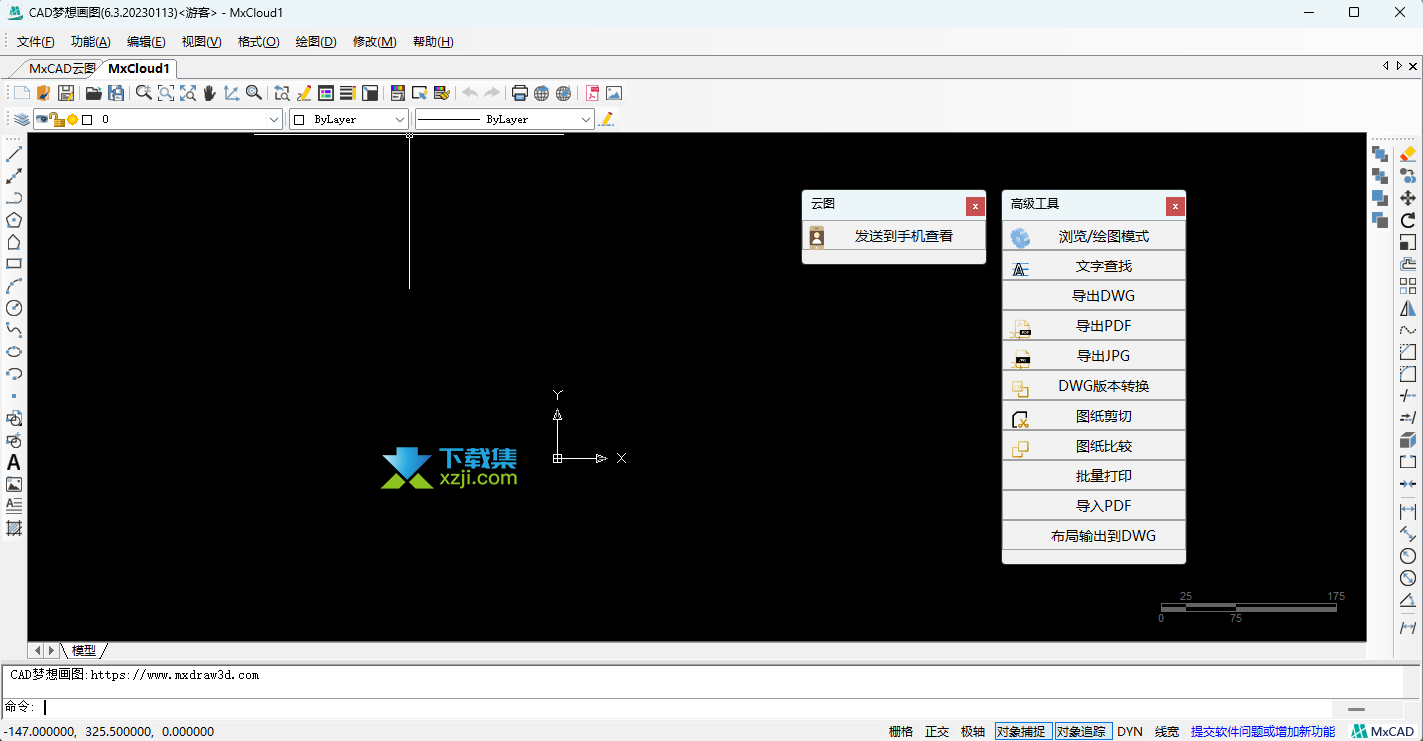This screenshot has width=1423, height=741.
Task: Toggle 对象追踪 object tracking
Action: 1082,732
